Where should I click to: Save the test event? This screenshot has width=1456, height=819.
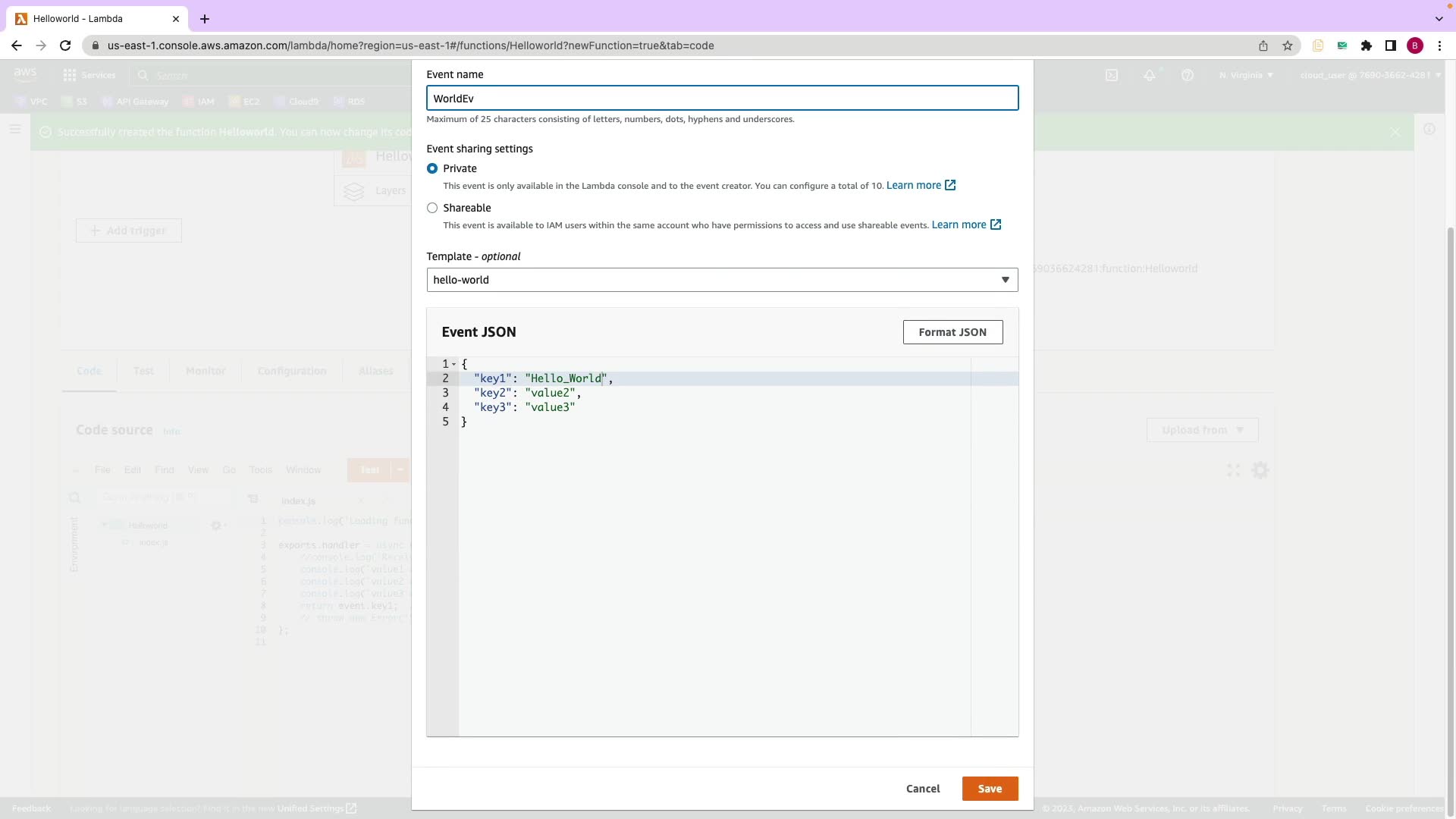click(x=990, y=789)
